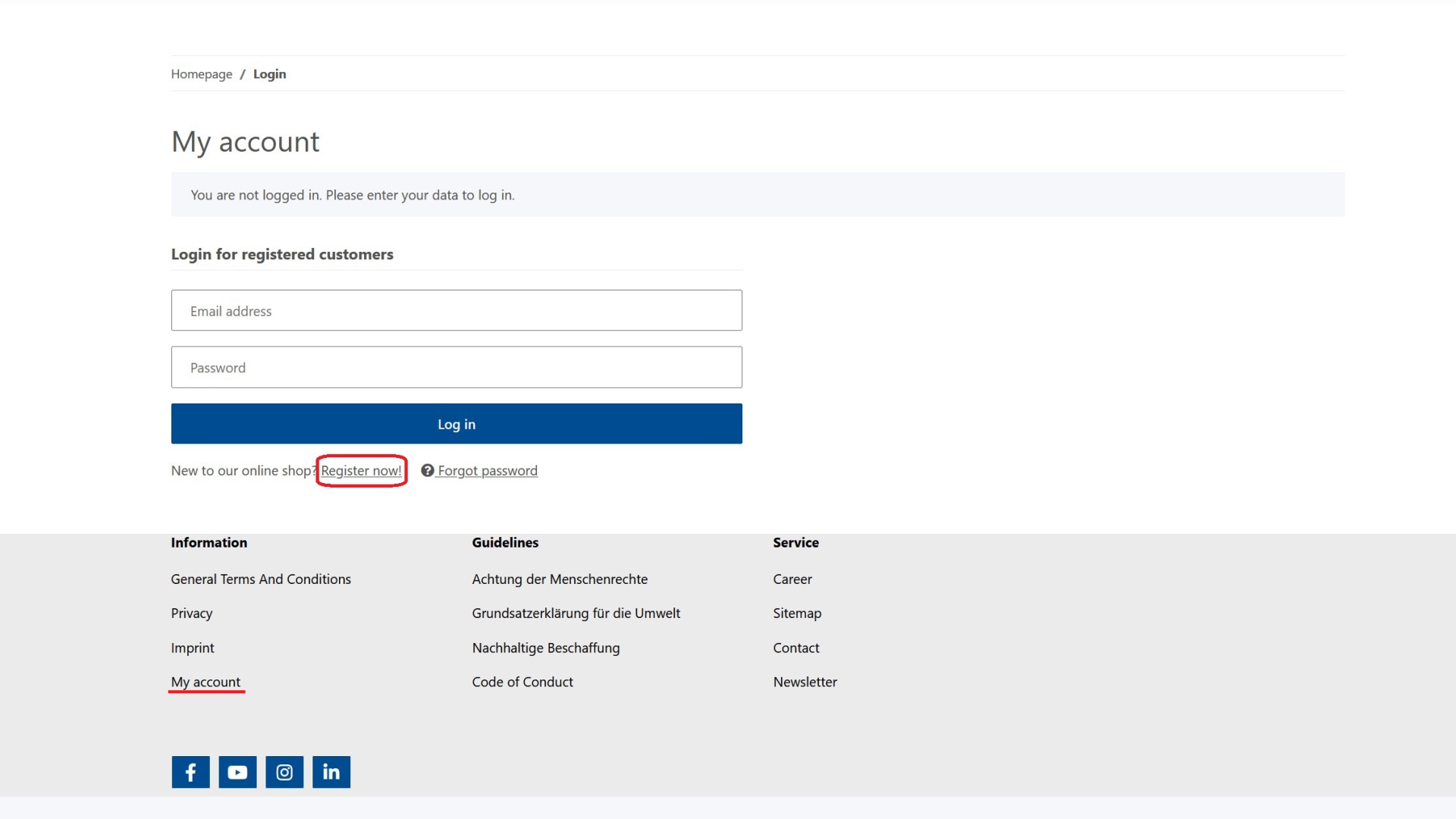Open the My account footer link
This screenshot has height=819, width=1456.
206,682
